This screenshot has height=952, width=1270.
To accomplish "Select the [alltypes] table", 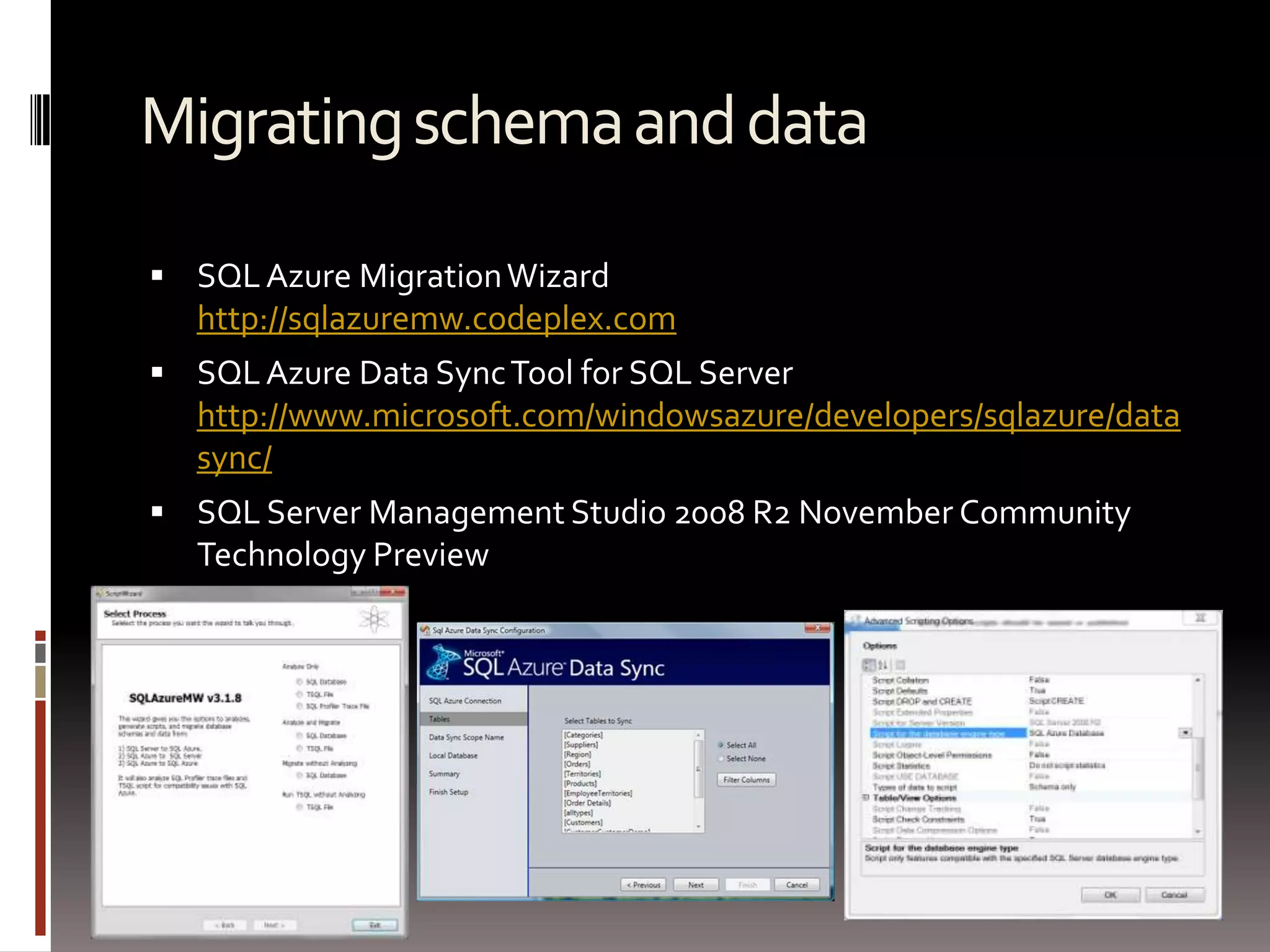I will [x=579, y=813].
